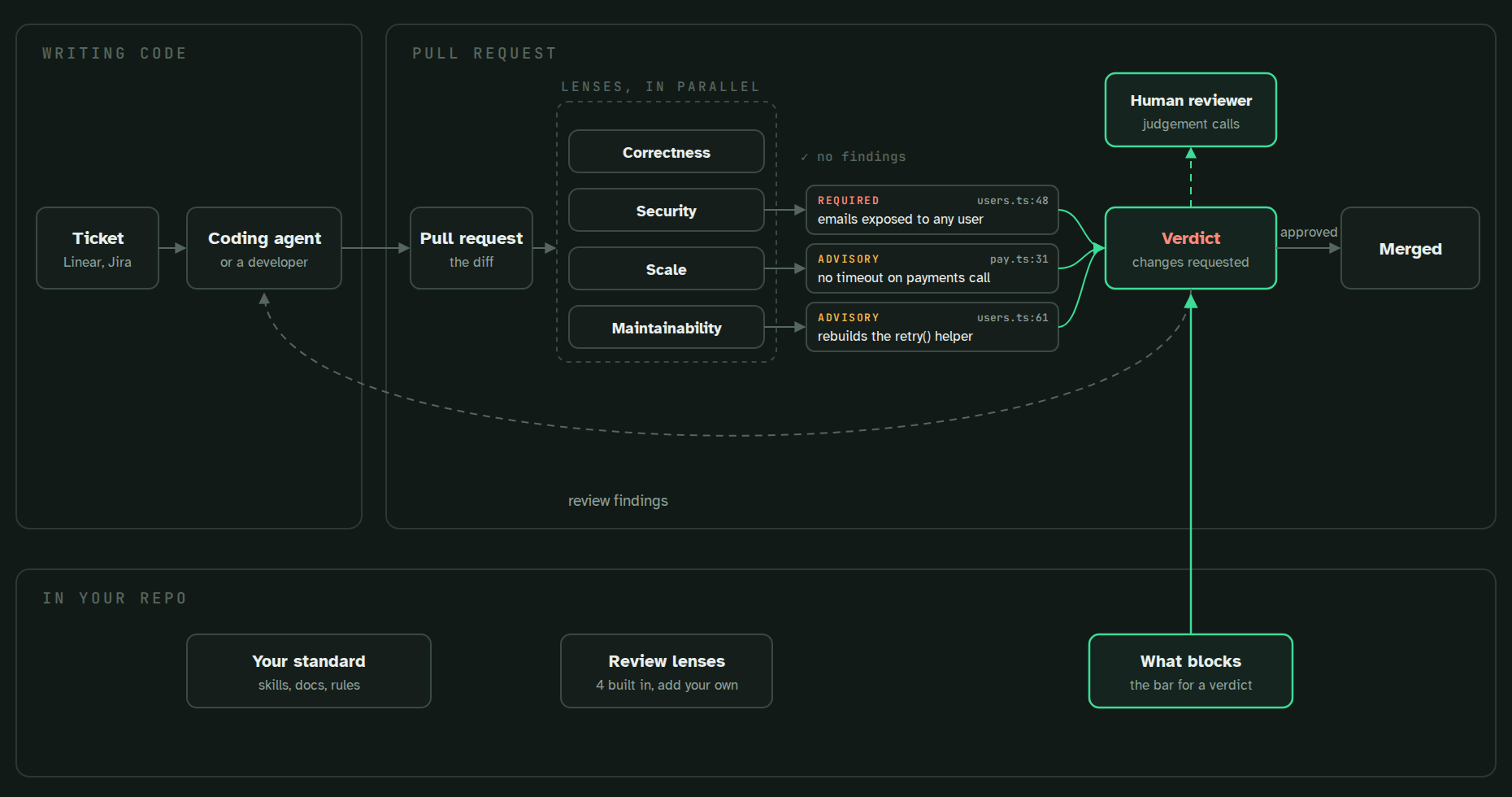Click the 'approved' arrow label

[x=1309, y=232]
